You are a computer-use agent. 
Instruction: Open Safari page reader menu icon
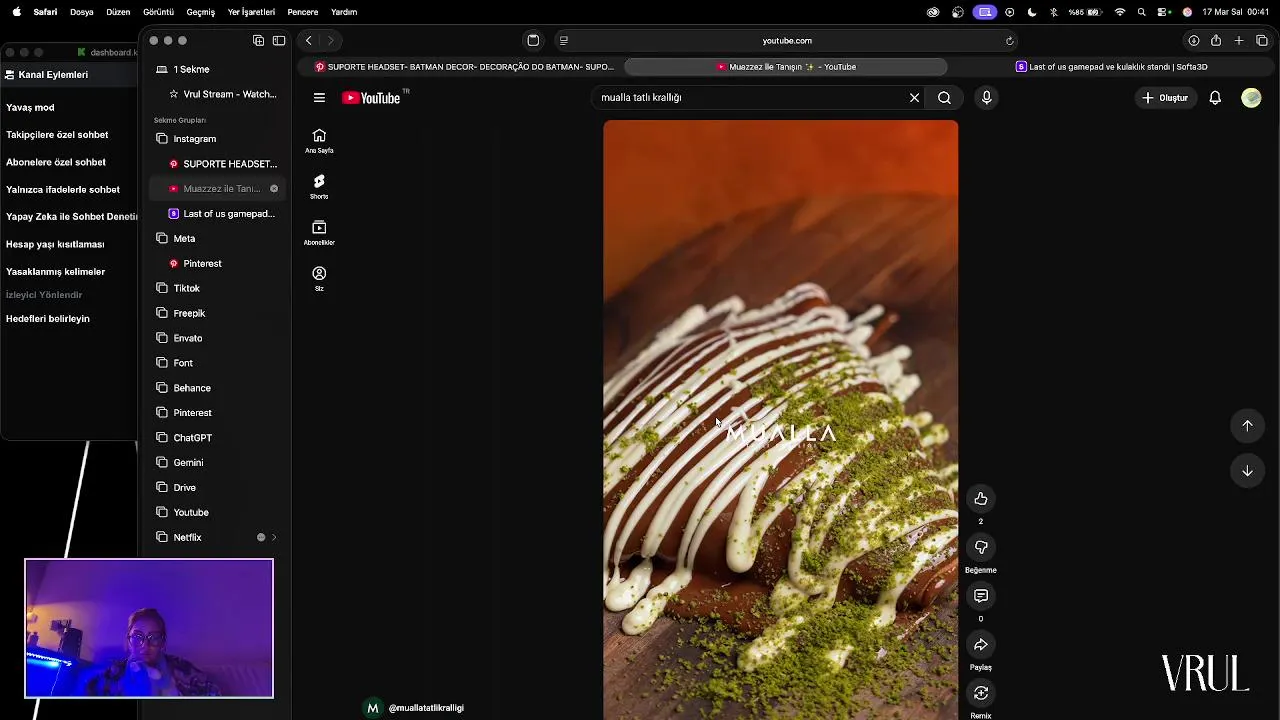564,41
